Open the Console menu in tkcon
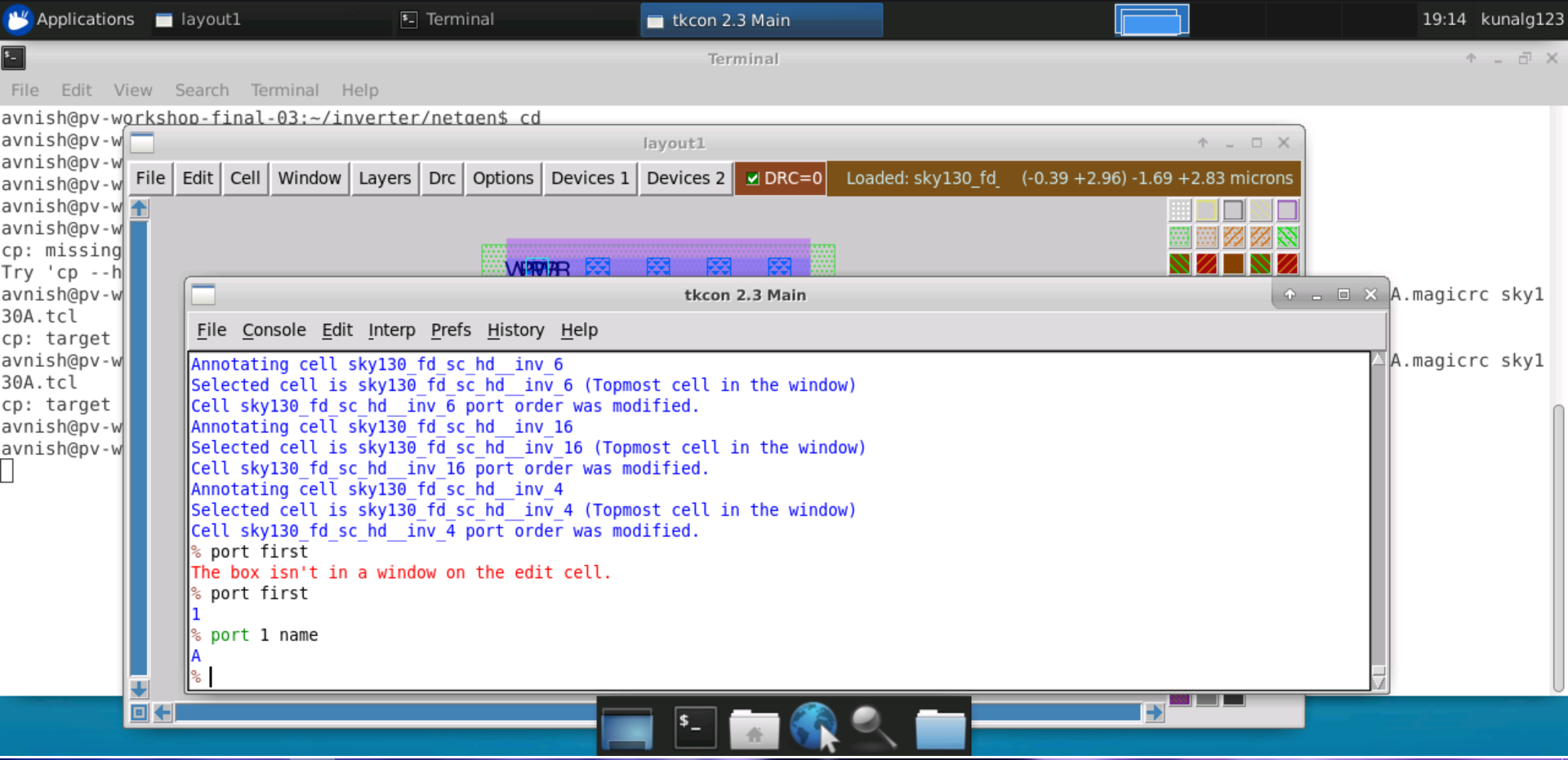Screen dimensions: 1568x760 coord(274,331)
